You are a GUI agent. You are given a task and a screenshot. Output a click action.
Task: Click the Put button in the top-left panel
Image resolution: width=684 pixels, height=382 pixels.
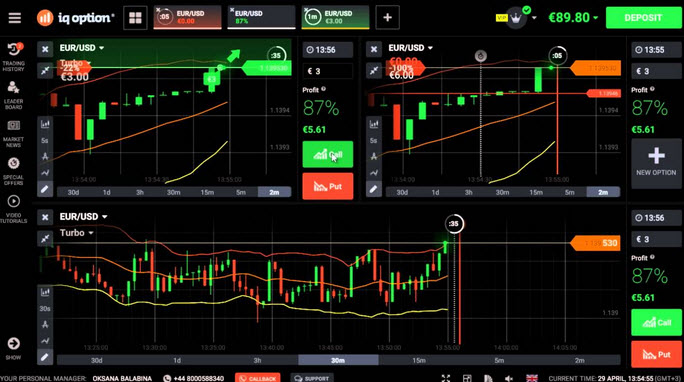[x=328, y=186]
